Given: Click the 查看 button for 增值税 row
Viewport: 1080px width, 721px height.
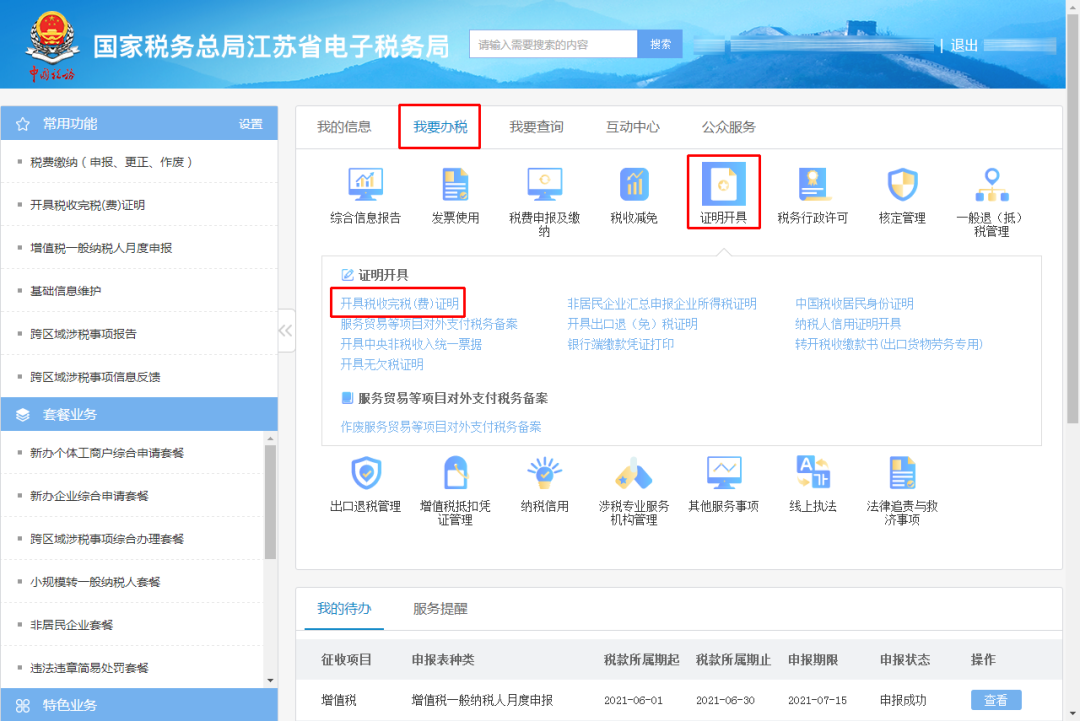Looking at the screenshot, I should (x=996, y=700).
